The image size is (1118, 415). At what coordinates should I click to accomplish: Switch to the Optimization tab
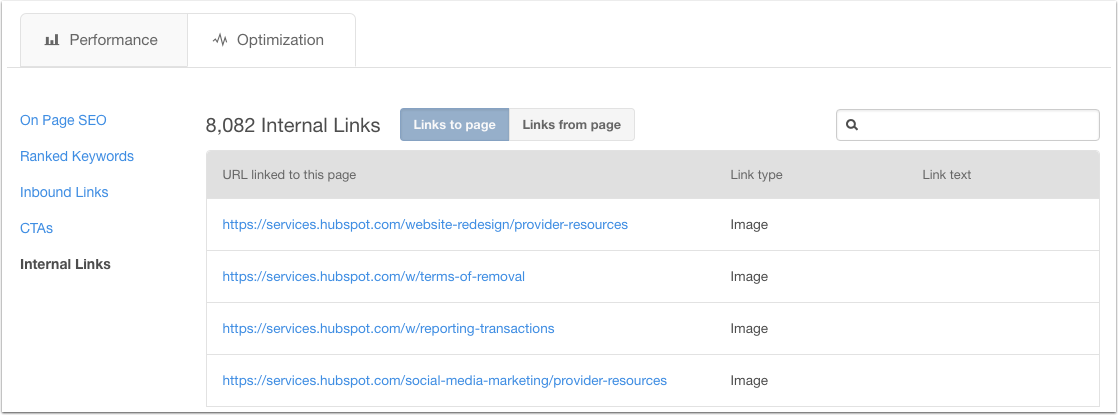pyautogui.click(x=272, y=40)
